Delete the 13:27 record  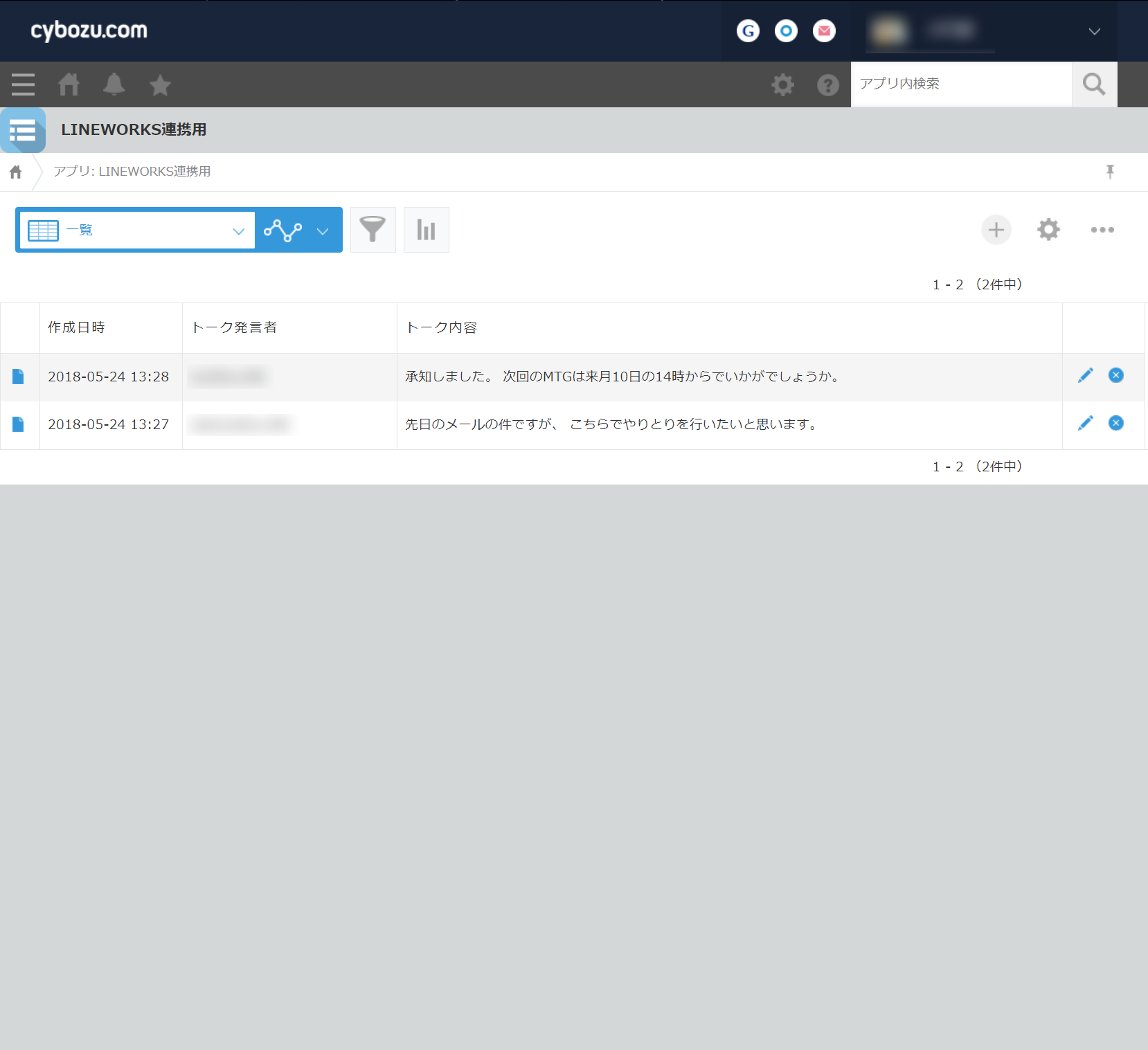pyautogui.click(x=1115, y=423)
